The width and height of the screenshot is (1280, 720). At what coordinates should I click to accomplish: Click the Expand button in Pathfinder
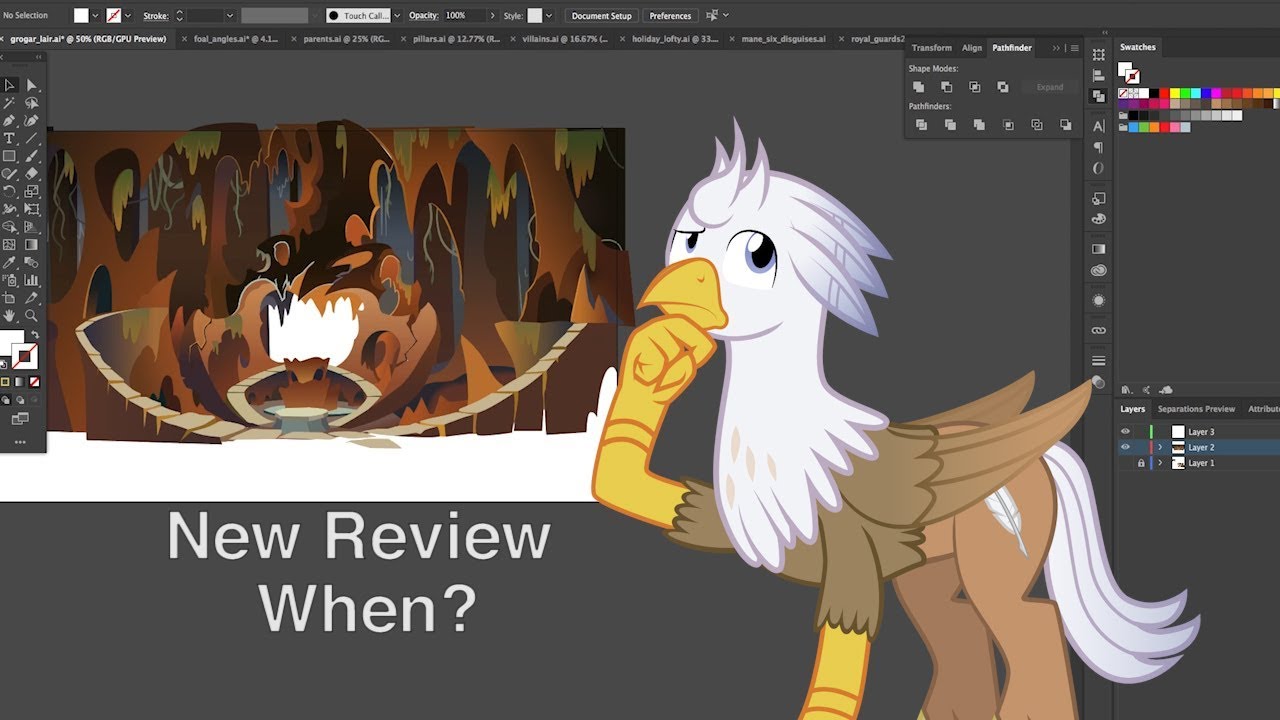tap(1050, 87)
